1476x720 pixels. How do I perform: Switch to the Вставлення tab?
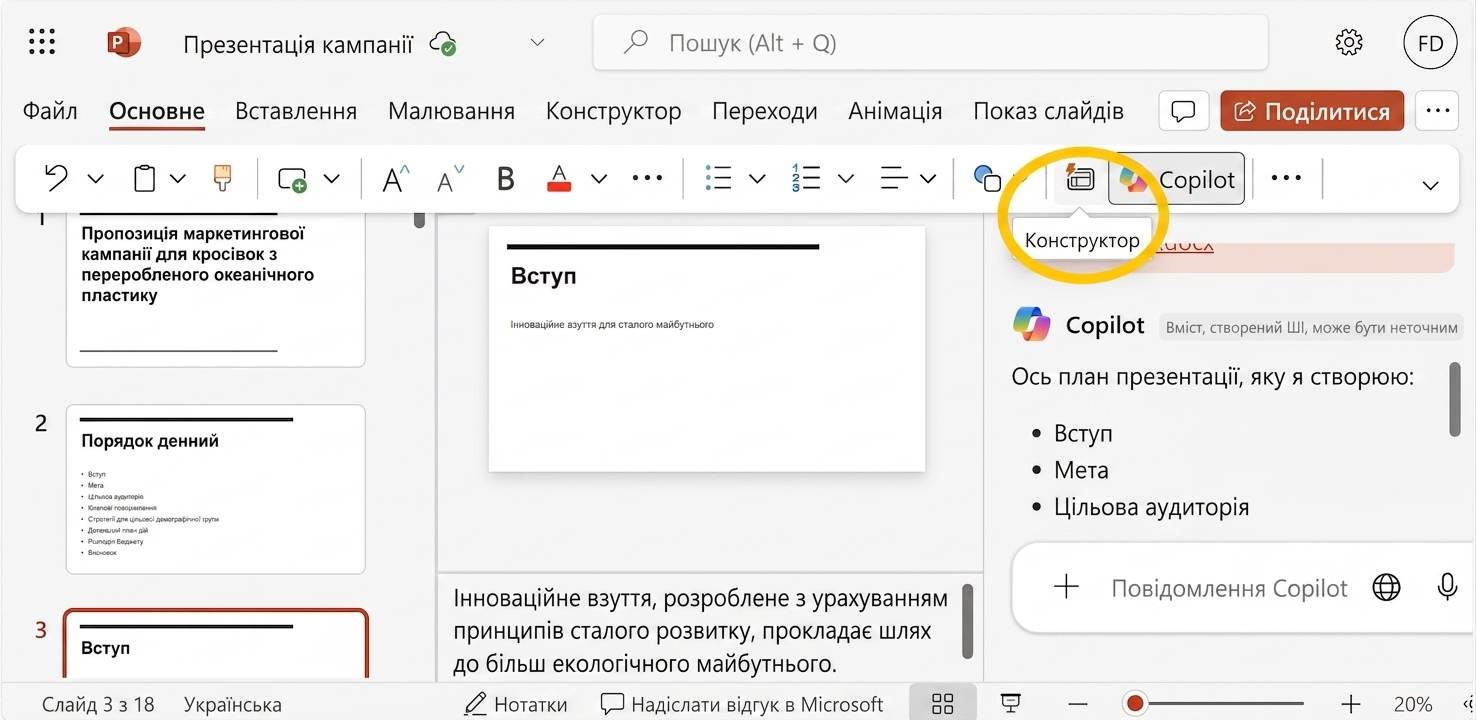(x=296, y=111)
